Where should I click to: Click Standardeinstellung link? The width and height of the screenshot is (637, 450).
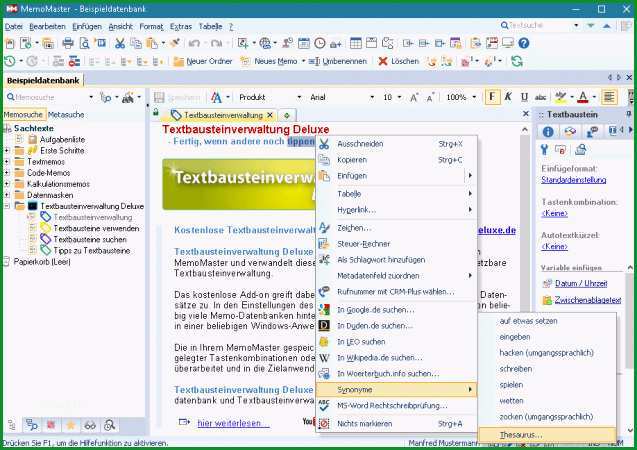tap(574, 180)
